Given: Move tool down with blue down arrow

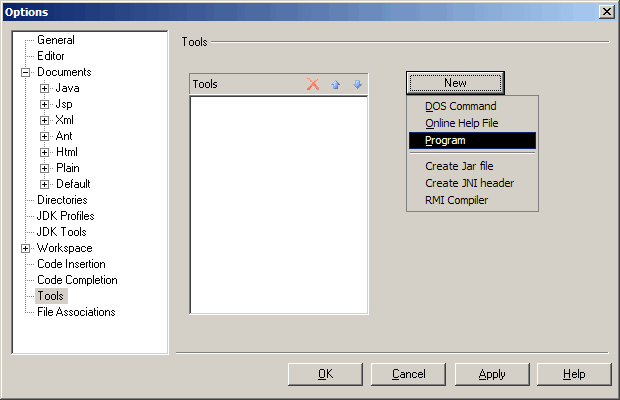Looking at the screenshot, I should 357,84.
